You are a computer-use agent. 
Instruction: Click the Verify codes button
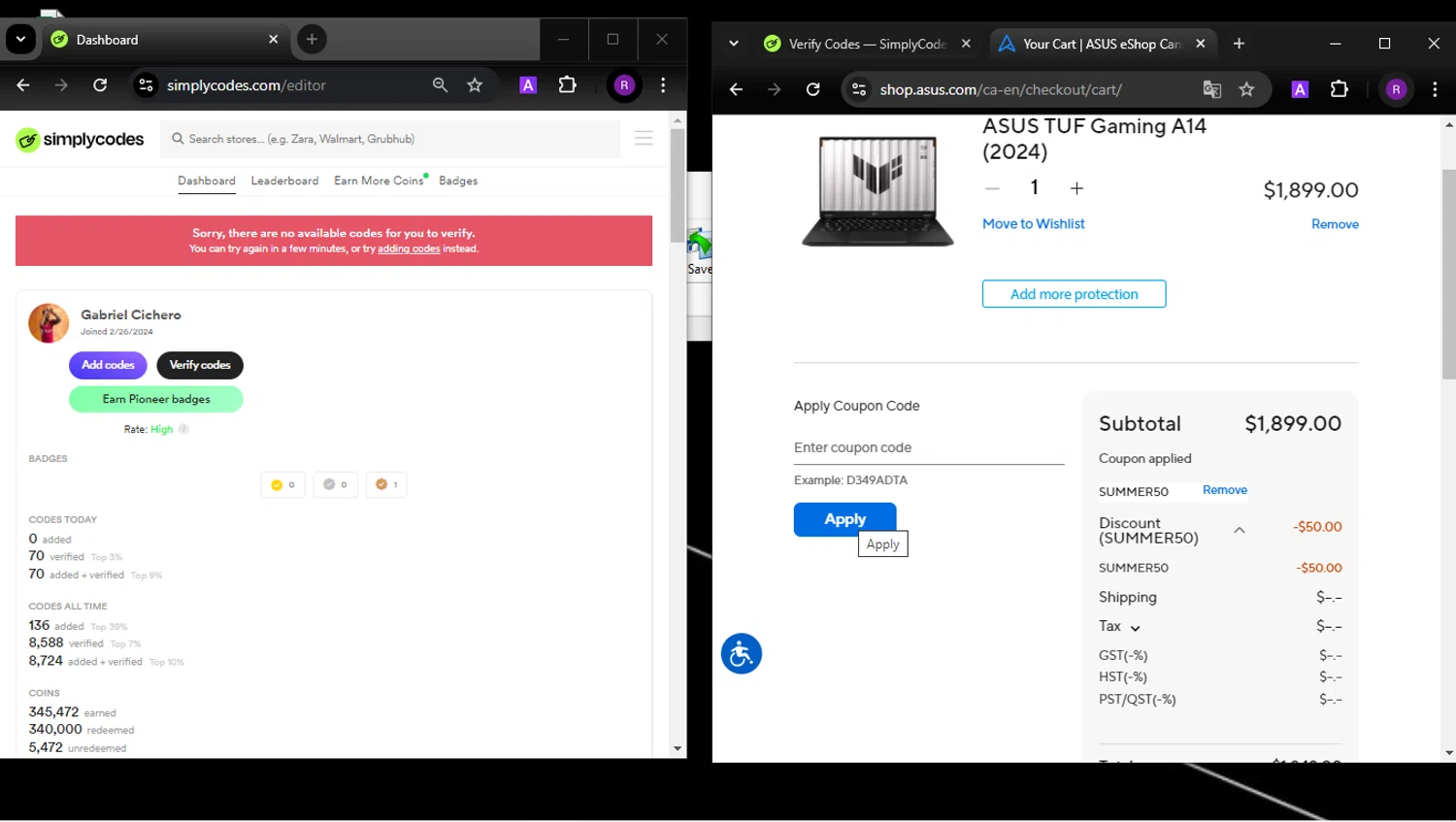[200, 365]
